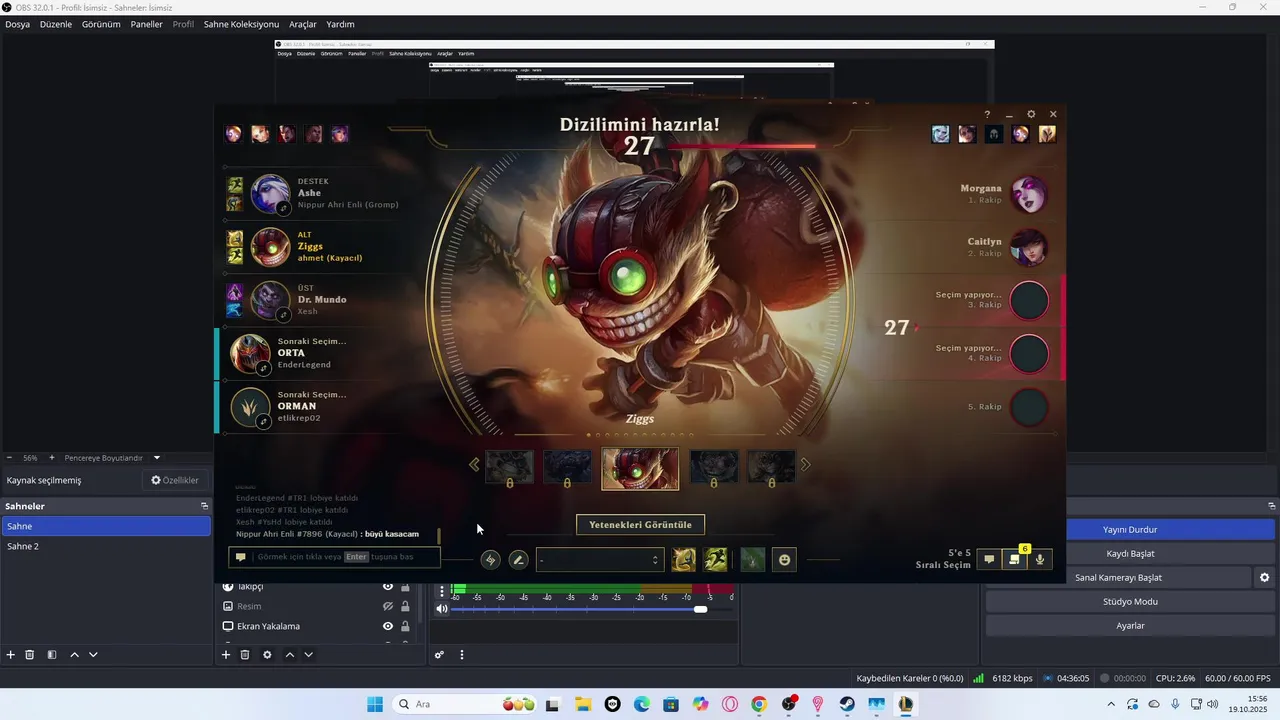
Task: Open the Araçlar menu
Action: pos(303,24)
